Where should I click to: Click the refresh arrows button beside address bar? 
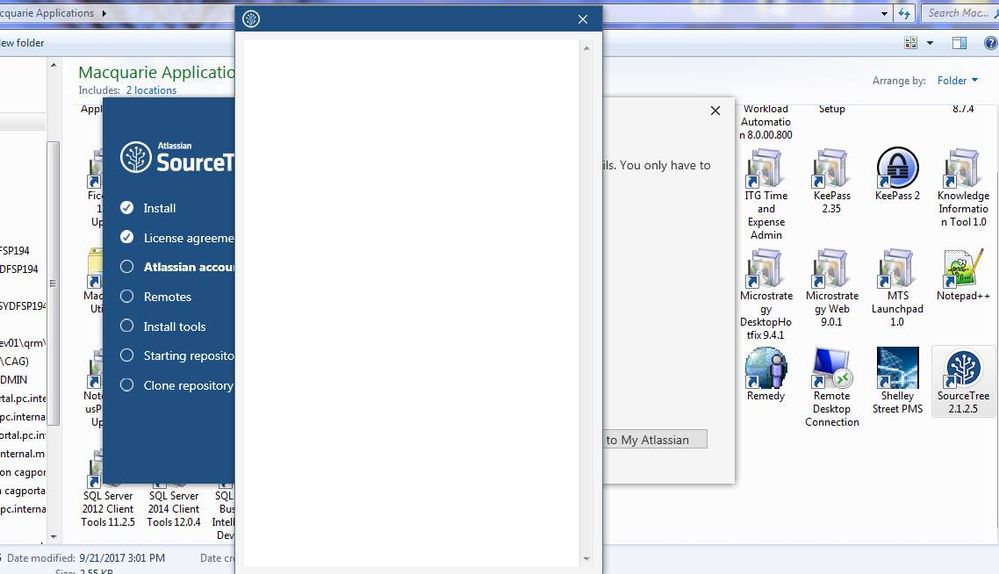(x=904, y=13)
